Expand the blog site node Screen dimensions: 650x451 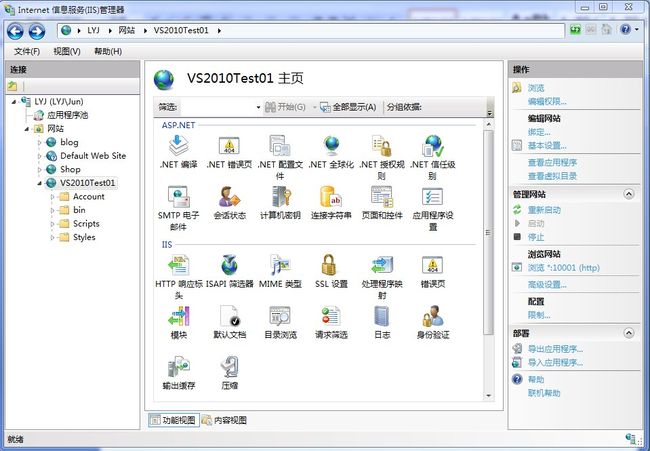pyautogui.click(x=40, y=142)
